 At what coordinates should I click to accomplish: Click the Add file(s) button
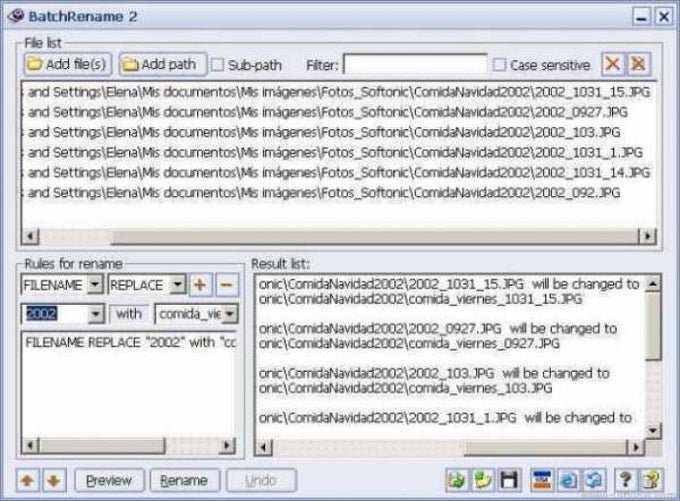point(68,65)
